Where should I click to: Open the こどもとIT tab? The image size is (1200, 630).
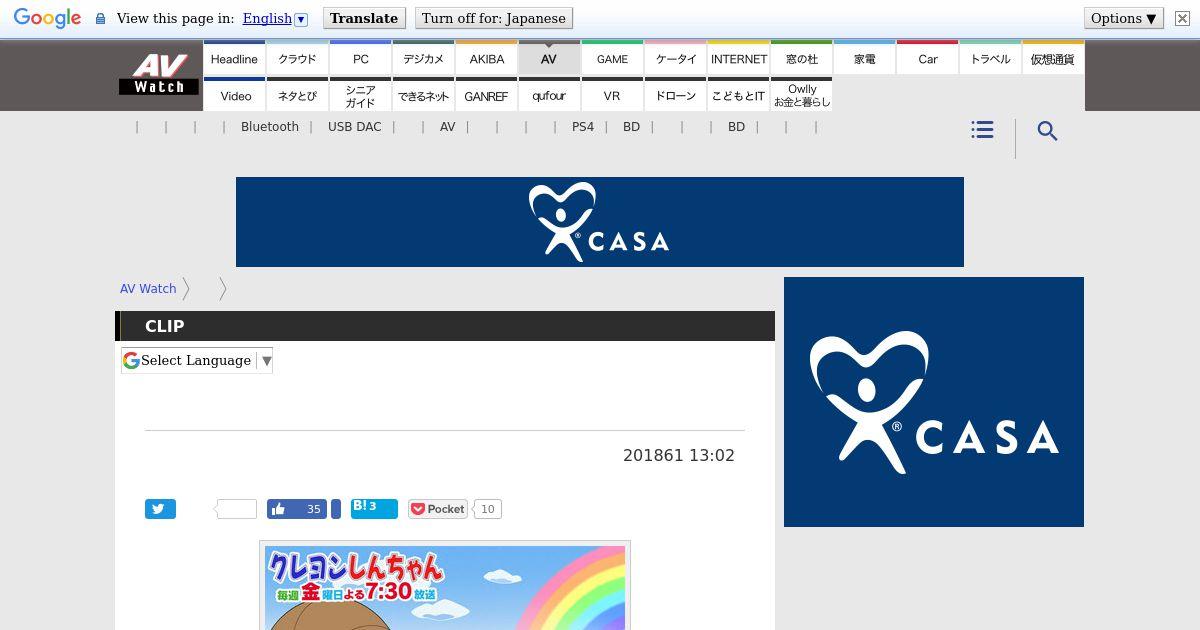point(738,95)
